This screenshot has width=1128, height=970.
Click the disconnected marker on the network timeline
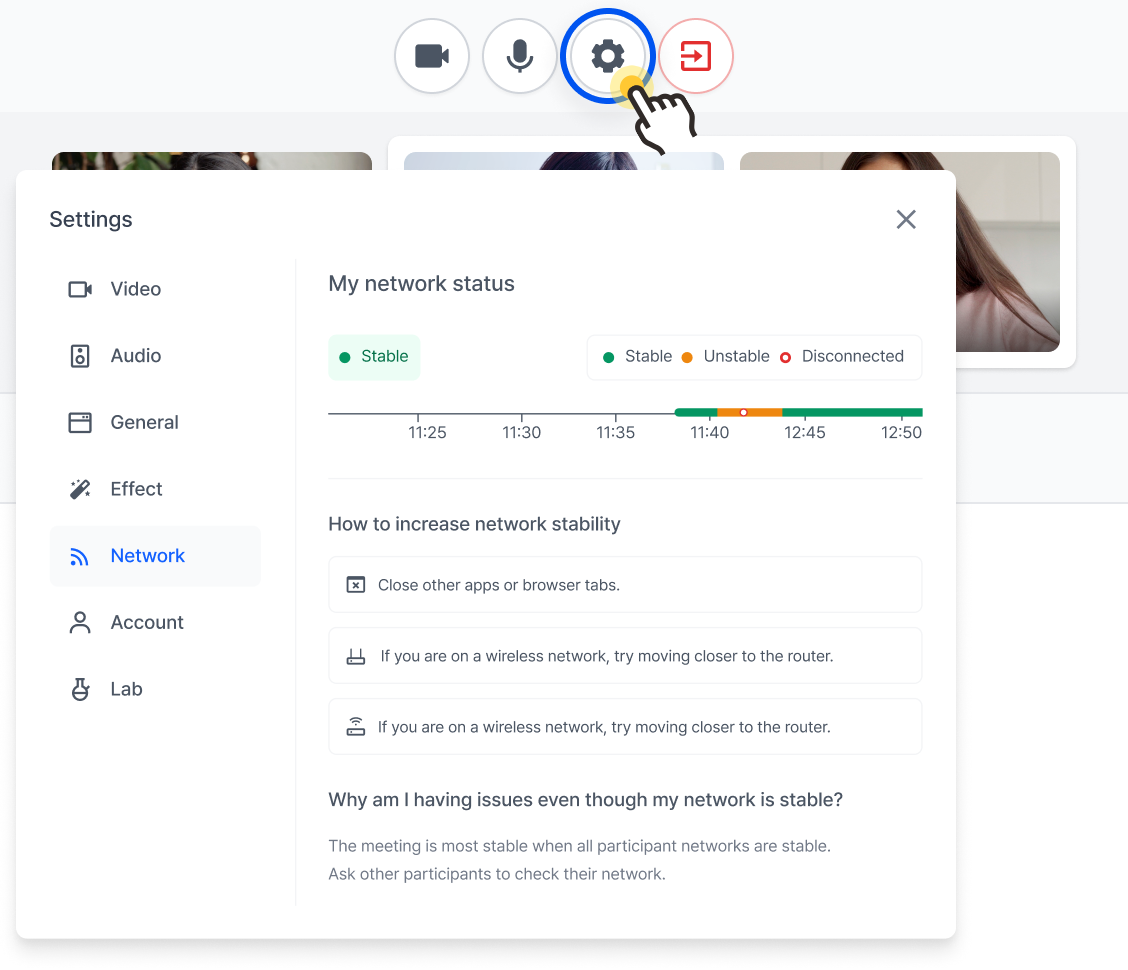(x=743, y=412)
